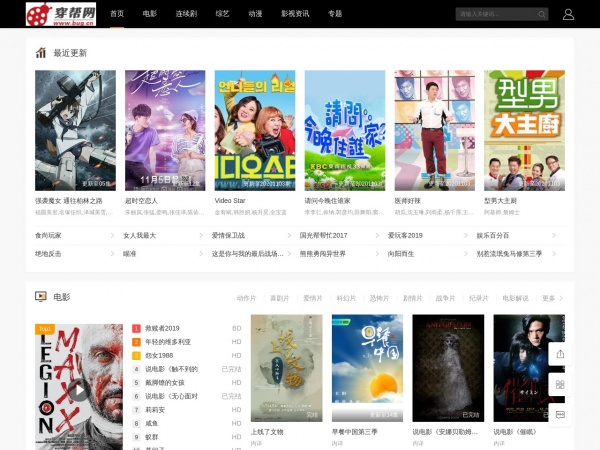Open the 型男大主厨 poster
The height and width of the screenshot is (450, 600).
coord(524,130)
